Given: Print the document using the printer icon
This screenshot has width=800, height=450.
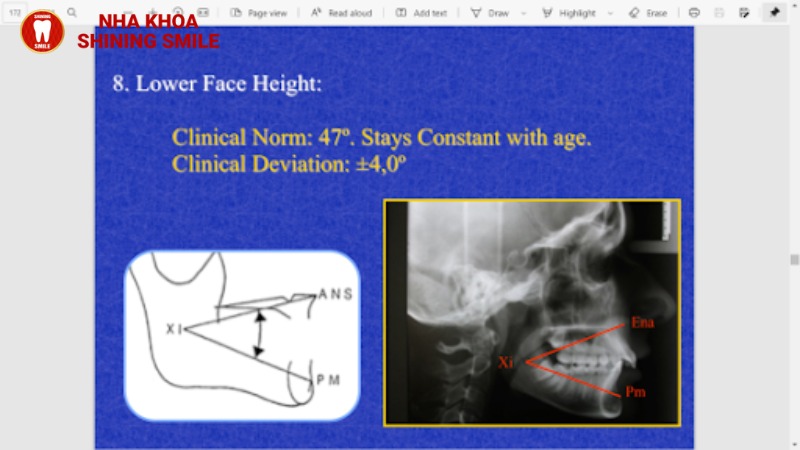Looking at the screenshot, I should click(695, 13).
